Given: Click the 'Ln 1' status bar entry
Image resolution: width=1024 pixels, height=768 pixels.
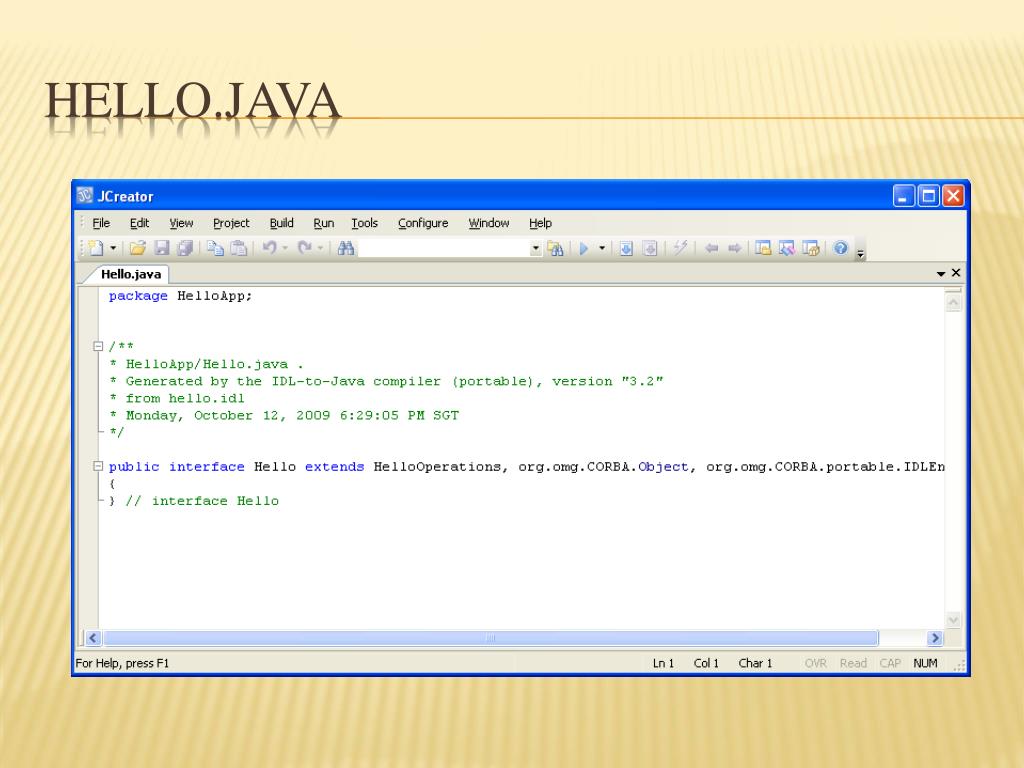Looking at the screenshot, I should (x=663, y=664).
